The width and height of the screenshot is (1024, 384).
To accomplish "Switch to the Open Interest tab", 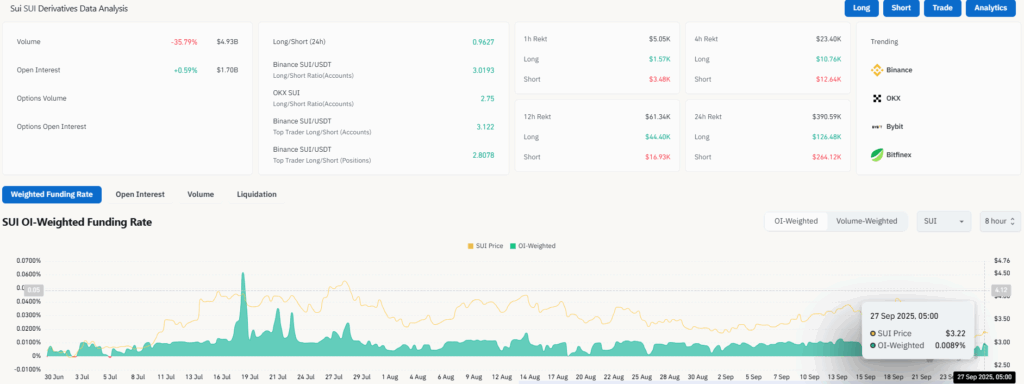I will tap(140, 195).
